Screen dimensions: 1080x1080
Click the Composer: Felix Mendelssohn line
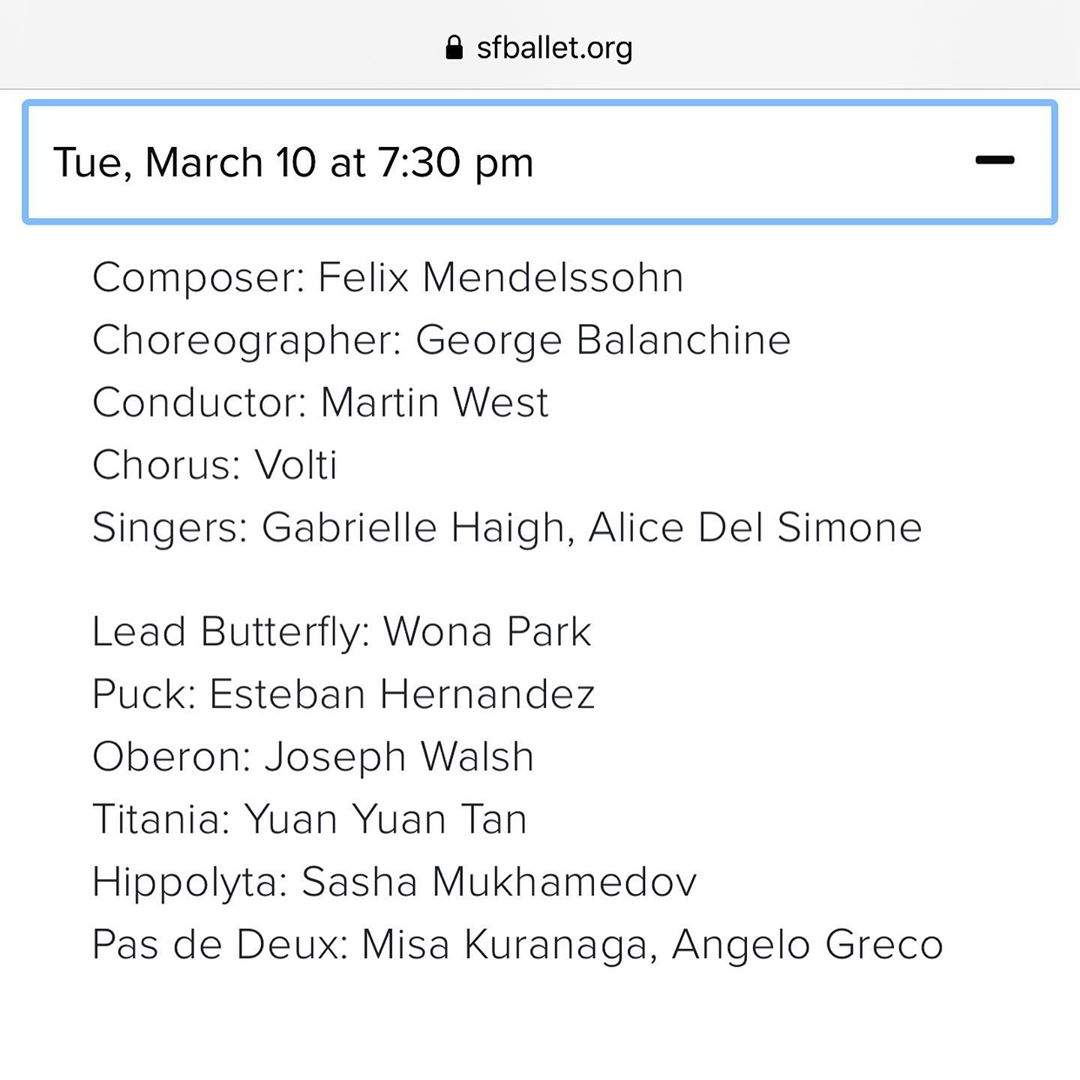tap(388, 277)
